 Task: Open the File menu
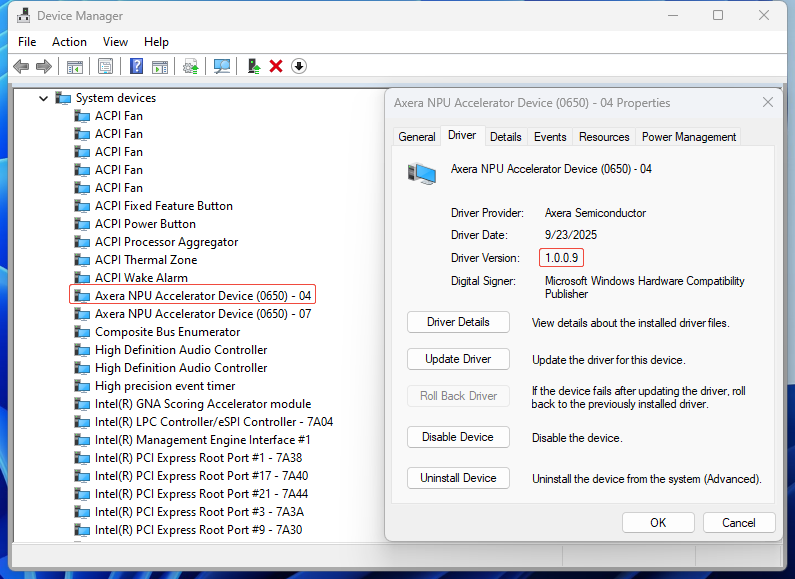(27, 42)
